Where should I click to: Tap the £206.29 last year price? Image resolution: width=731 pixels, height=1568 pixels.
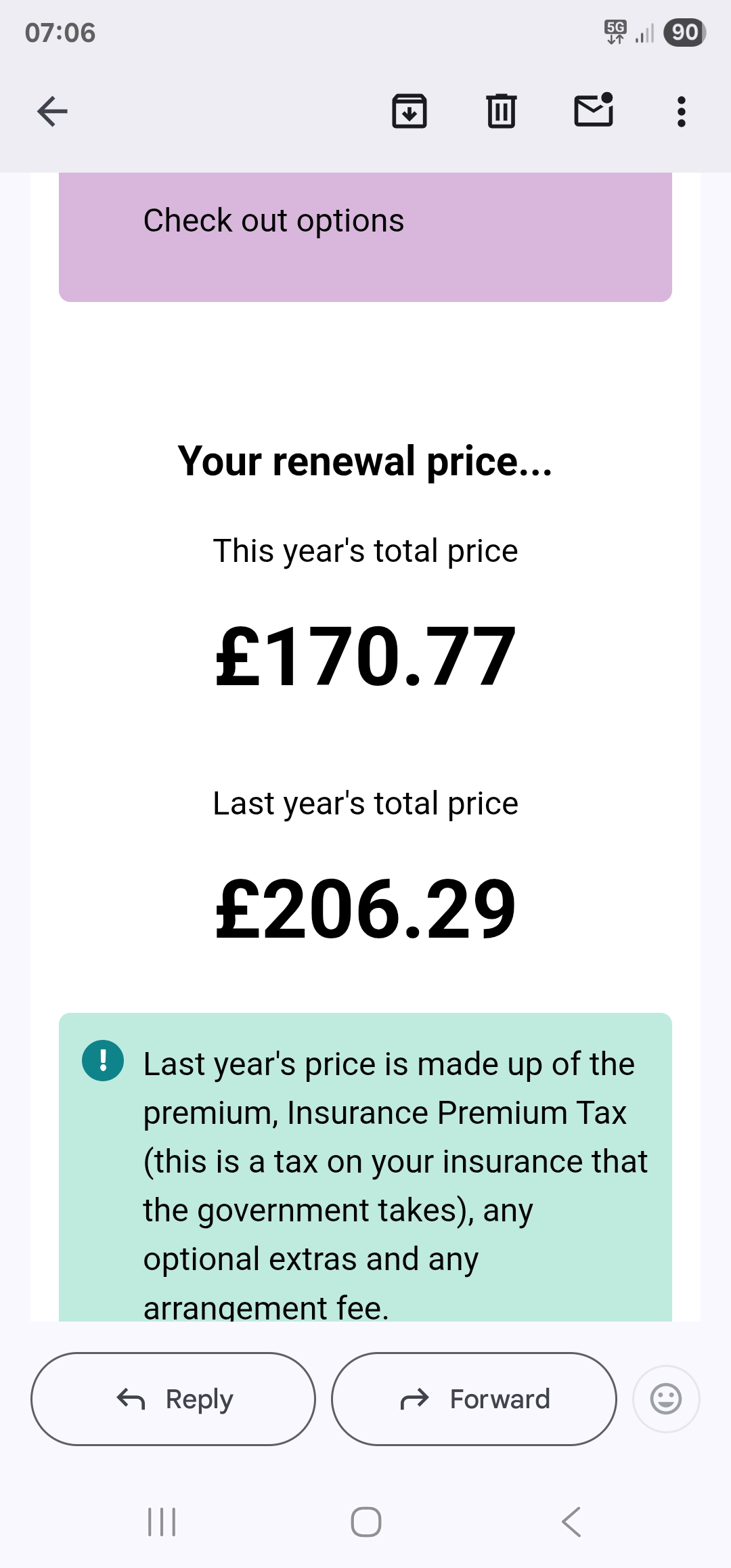365,909
